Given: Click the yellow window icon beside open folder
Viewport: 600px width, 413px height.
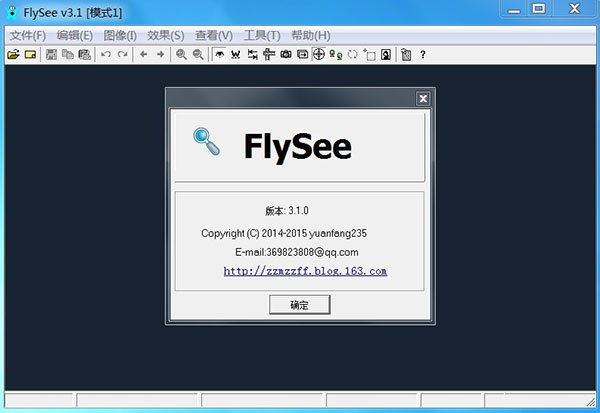Looking at the screenshot, I should click(x=30, y=55).
